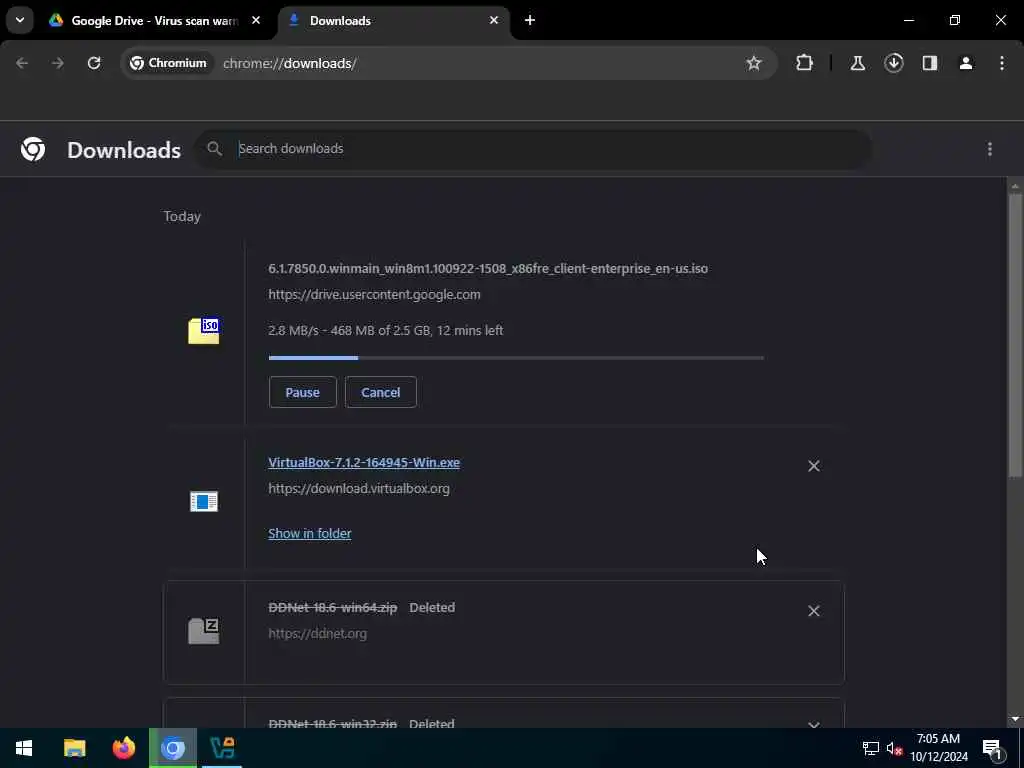Open the Downloads page more actions menu

pos(990,149)
